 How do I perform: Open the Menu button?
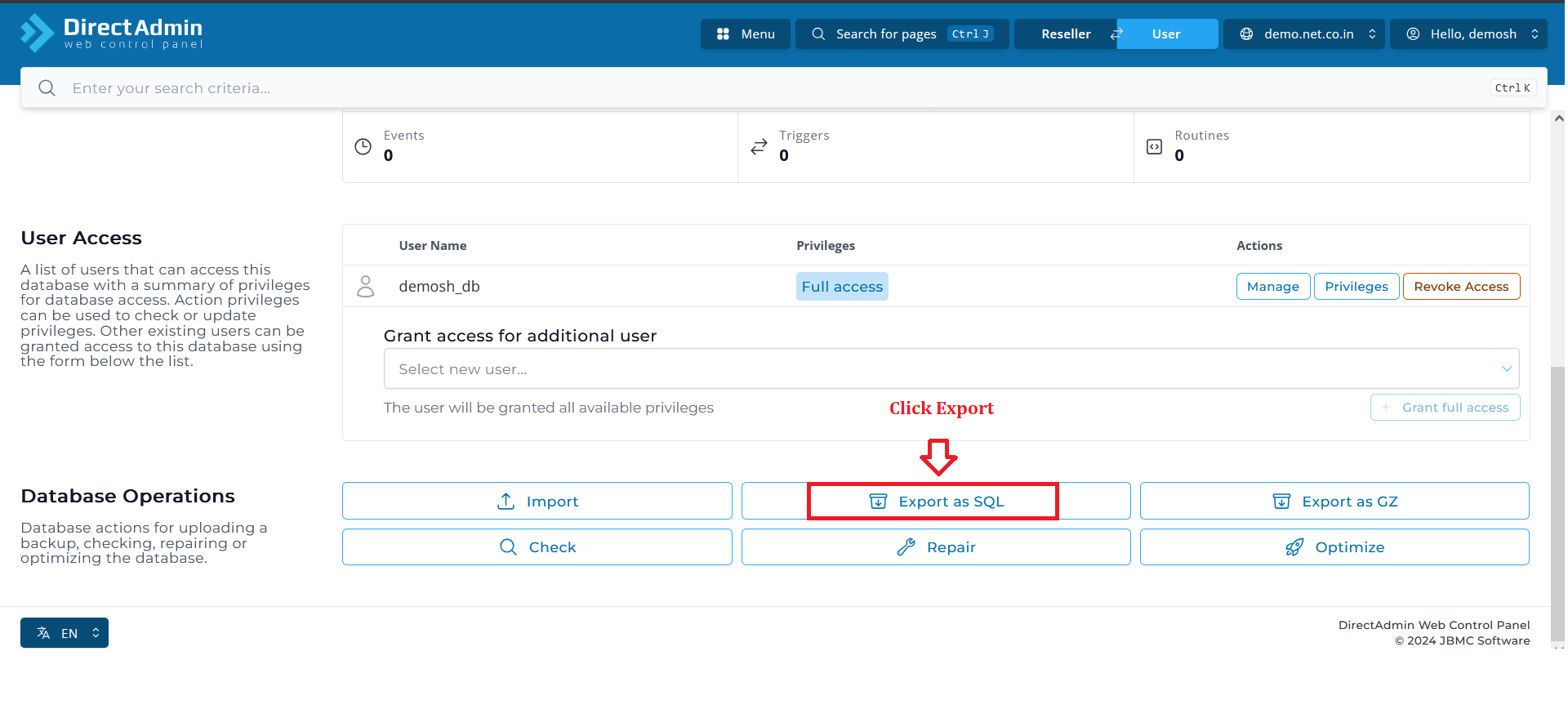[x=745, y=33]
